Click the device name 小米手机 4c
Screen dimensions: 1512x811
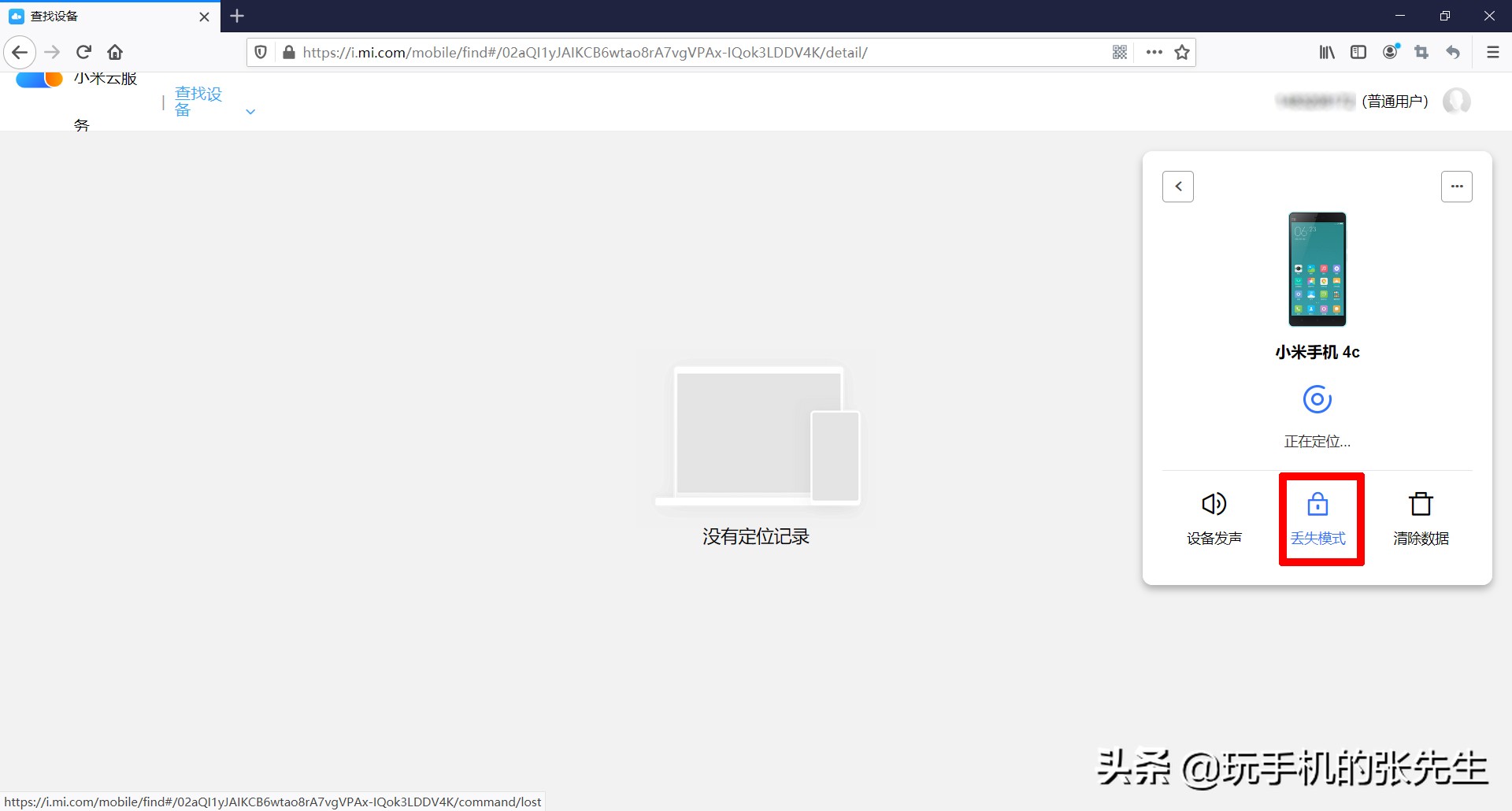point(1317,352)
